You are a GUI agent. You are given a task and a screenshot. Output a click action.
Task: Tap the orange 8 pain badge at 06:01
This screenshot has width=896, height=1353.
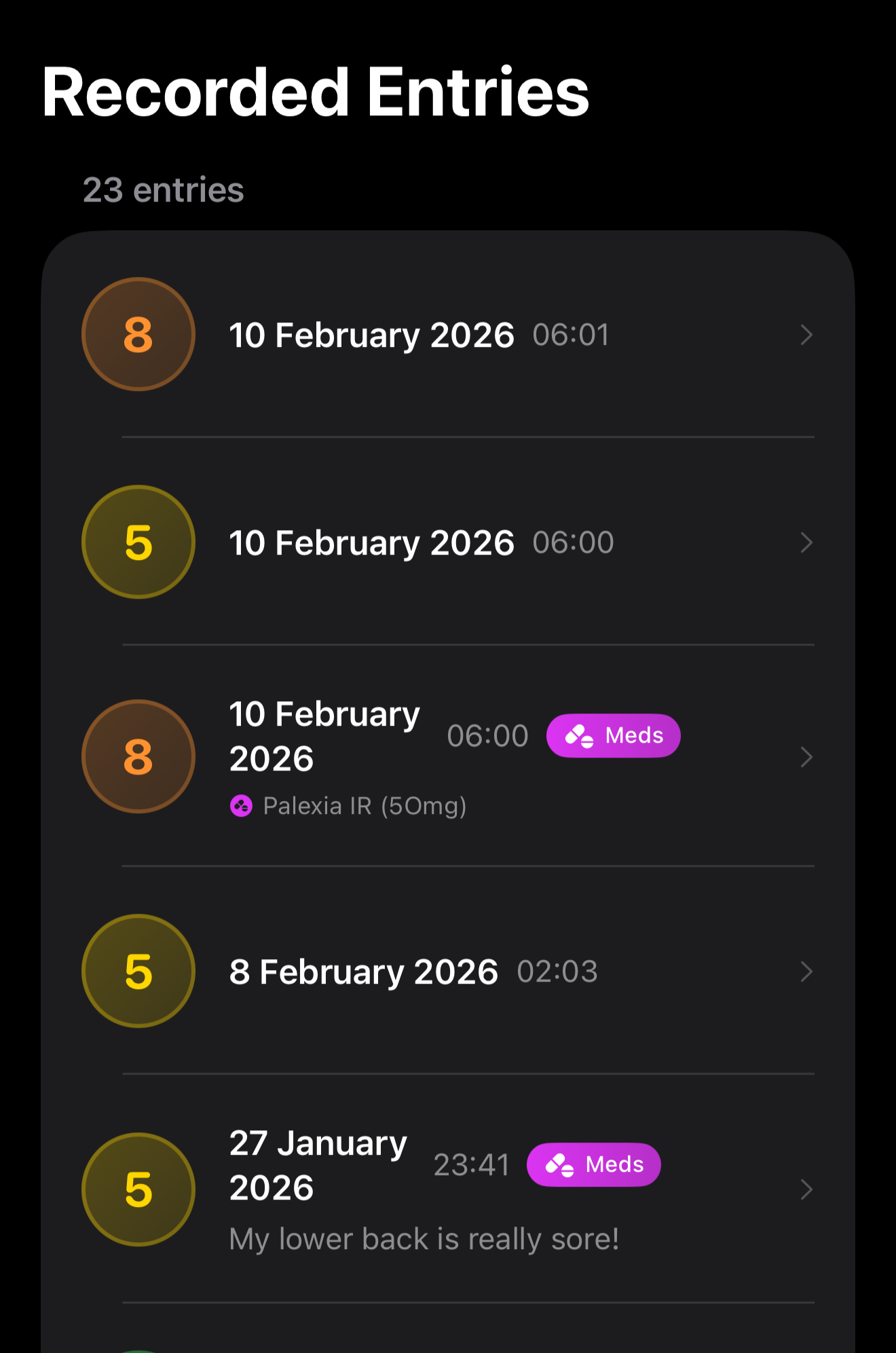click(138, 334)
